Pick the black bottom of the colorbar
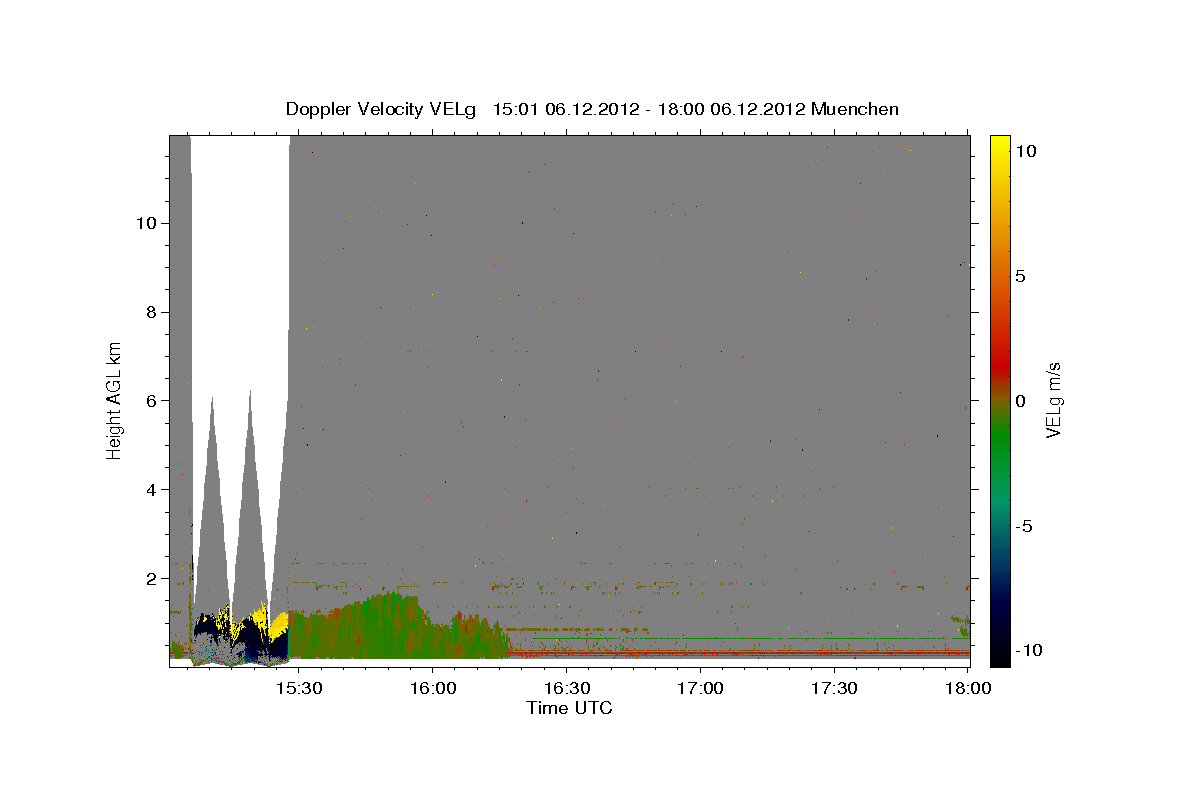This screenshot has width=1200, height=800. point(999,655)
